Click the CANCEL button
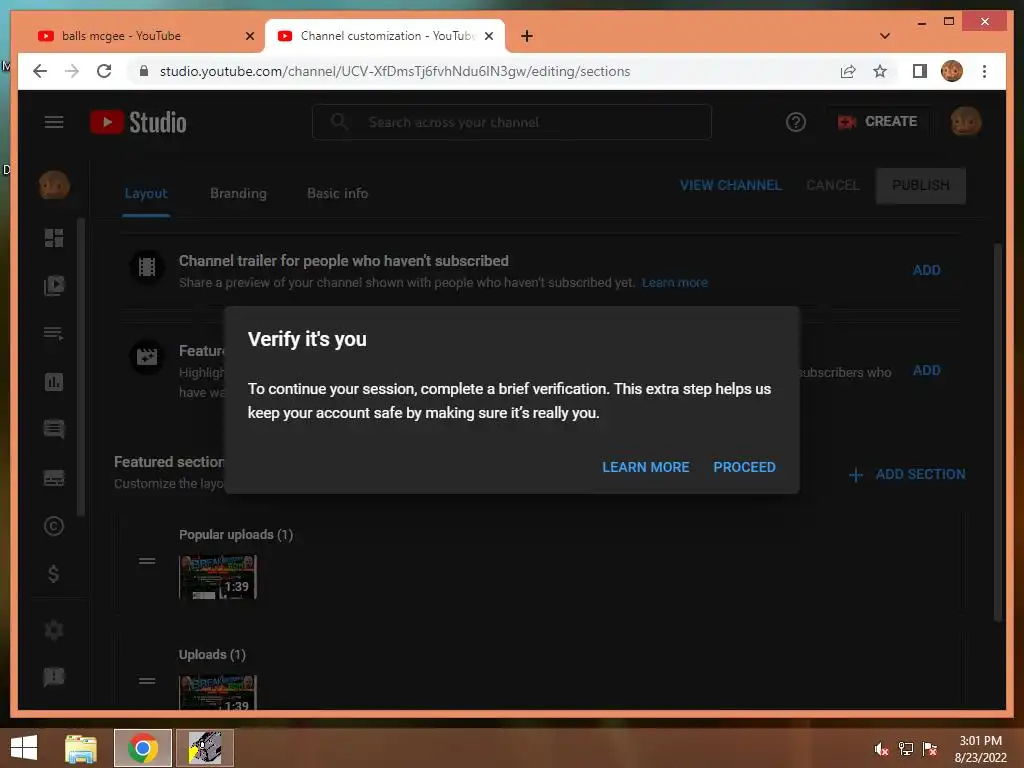 tap(833, 185)
